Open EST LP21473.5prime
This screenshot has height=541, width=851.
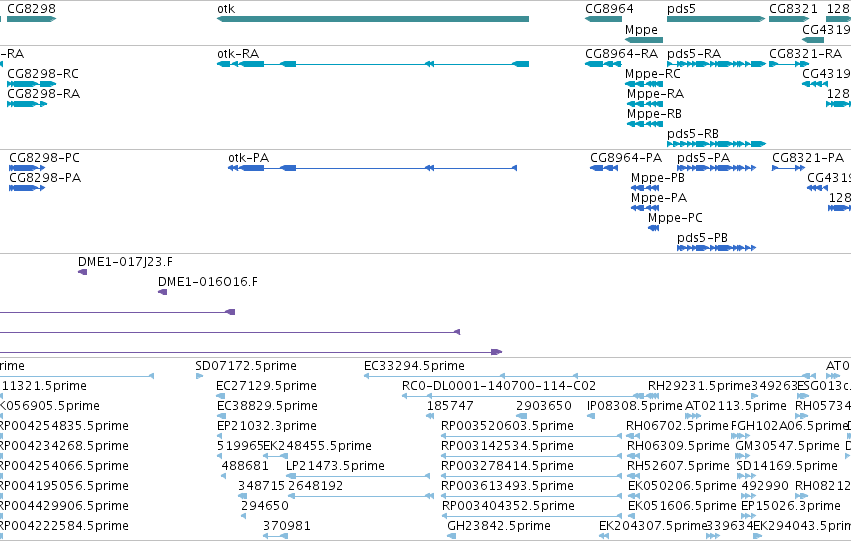pos(358,476)
